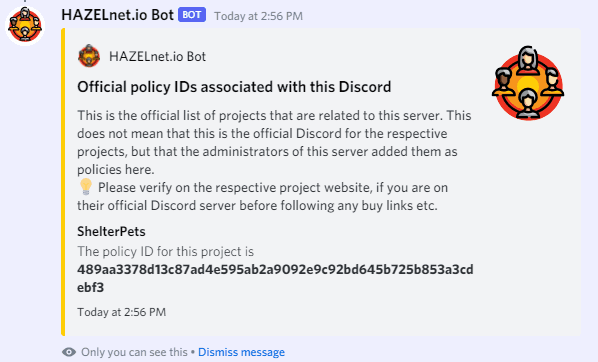Dismiss message link
Screen dimensions: 598x362
241,352
